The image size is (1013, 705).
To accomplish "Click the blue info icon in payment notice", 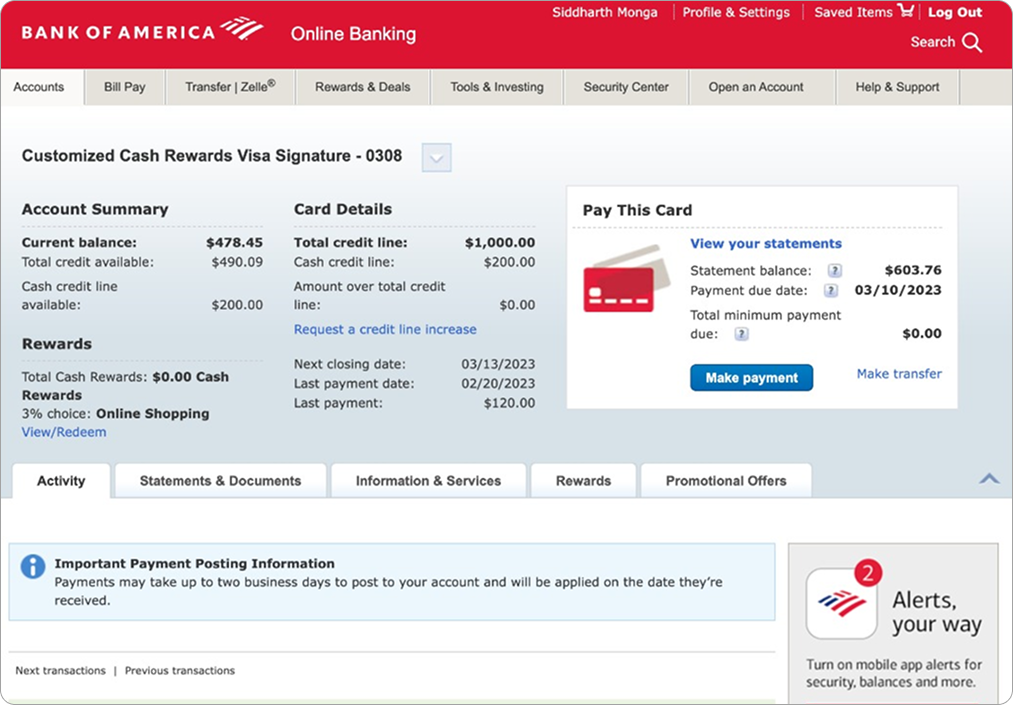I will (x=33, y=567).
